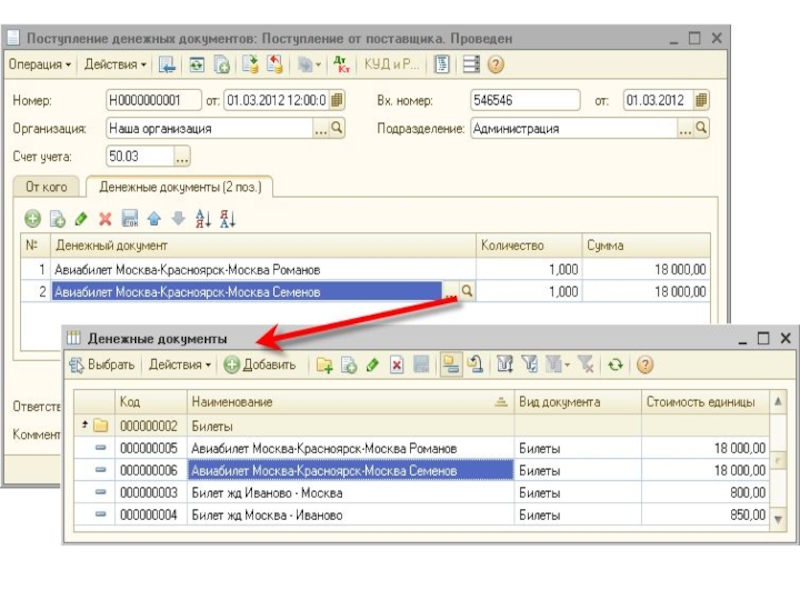The width and height of the screenshot is (800, 600).
Task: Click the green add row icon in document table
Action: (33, 218)
